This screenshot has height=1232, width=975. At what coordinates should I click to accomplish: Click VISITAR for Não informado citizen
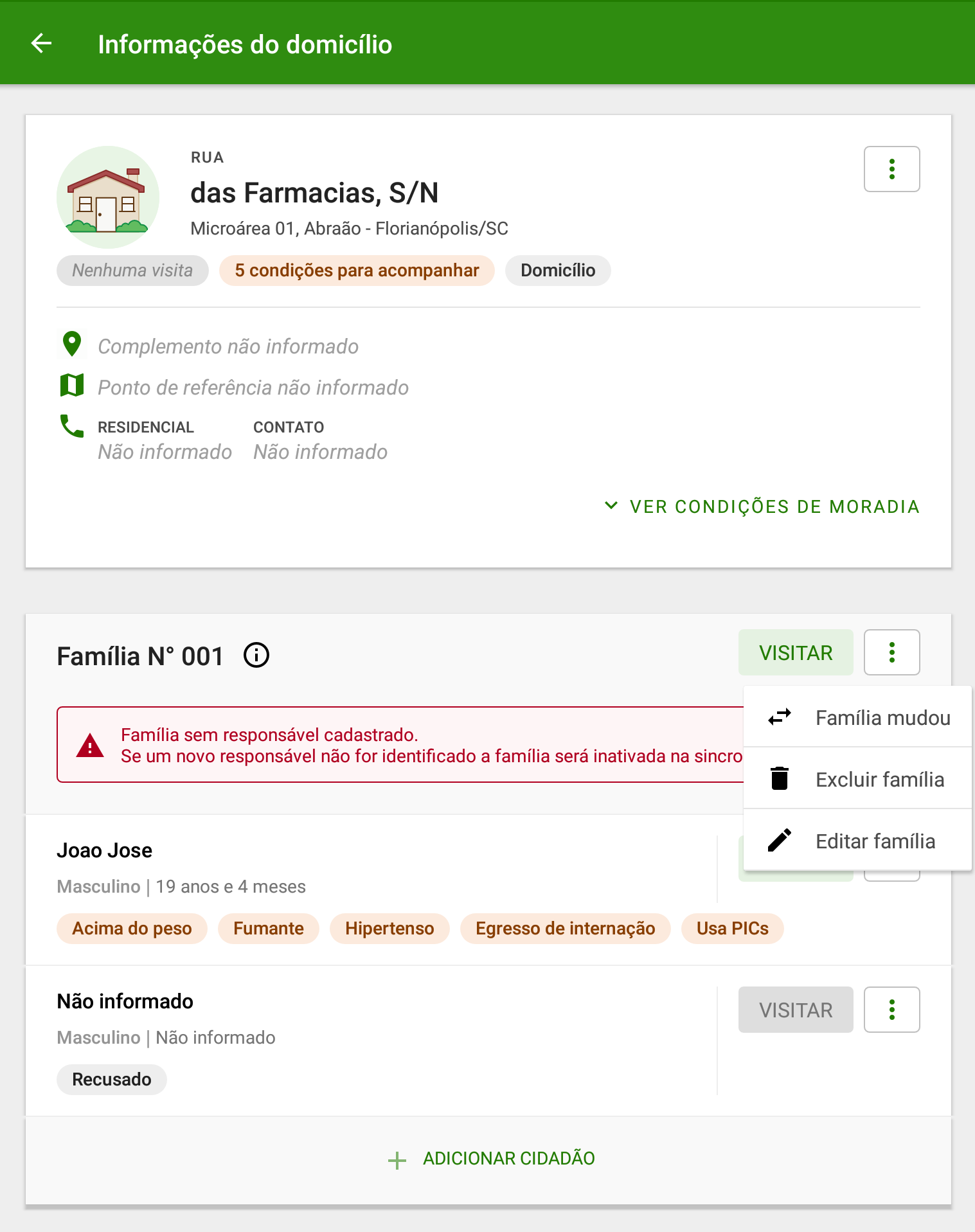click(796, 1010)
